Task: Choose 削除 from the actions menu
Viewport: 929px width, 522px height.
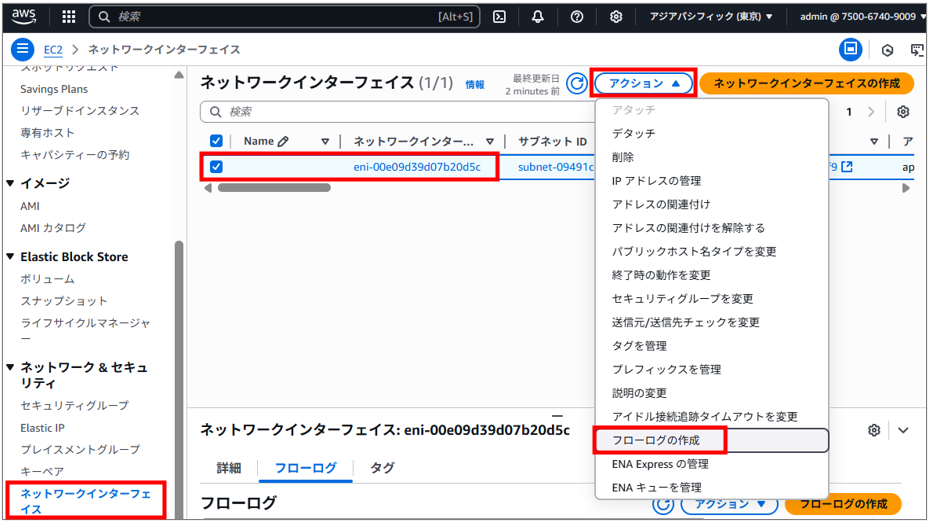Action: pos(712,157)
